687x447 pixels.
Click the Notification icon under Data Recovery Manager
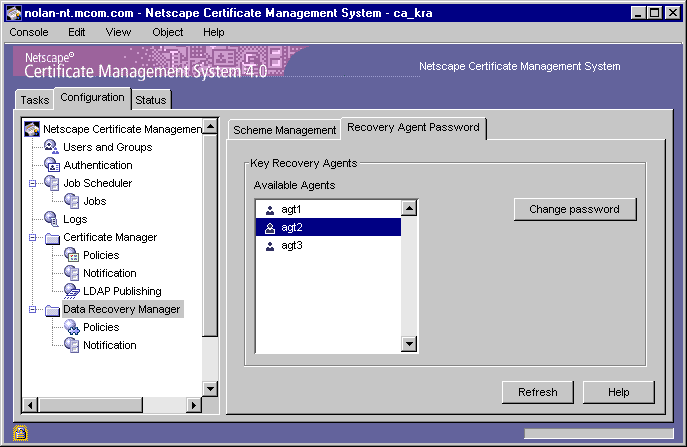72,345
